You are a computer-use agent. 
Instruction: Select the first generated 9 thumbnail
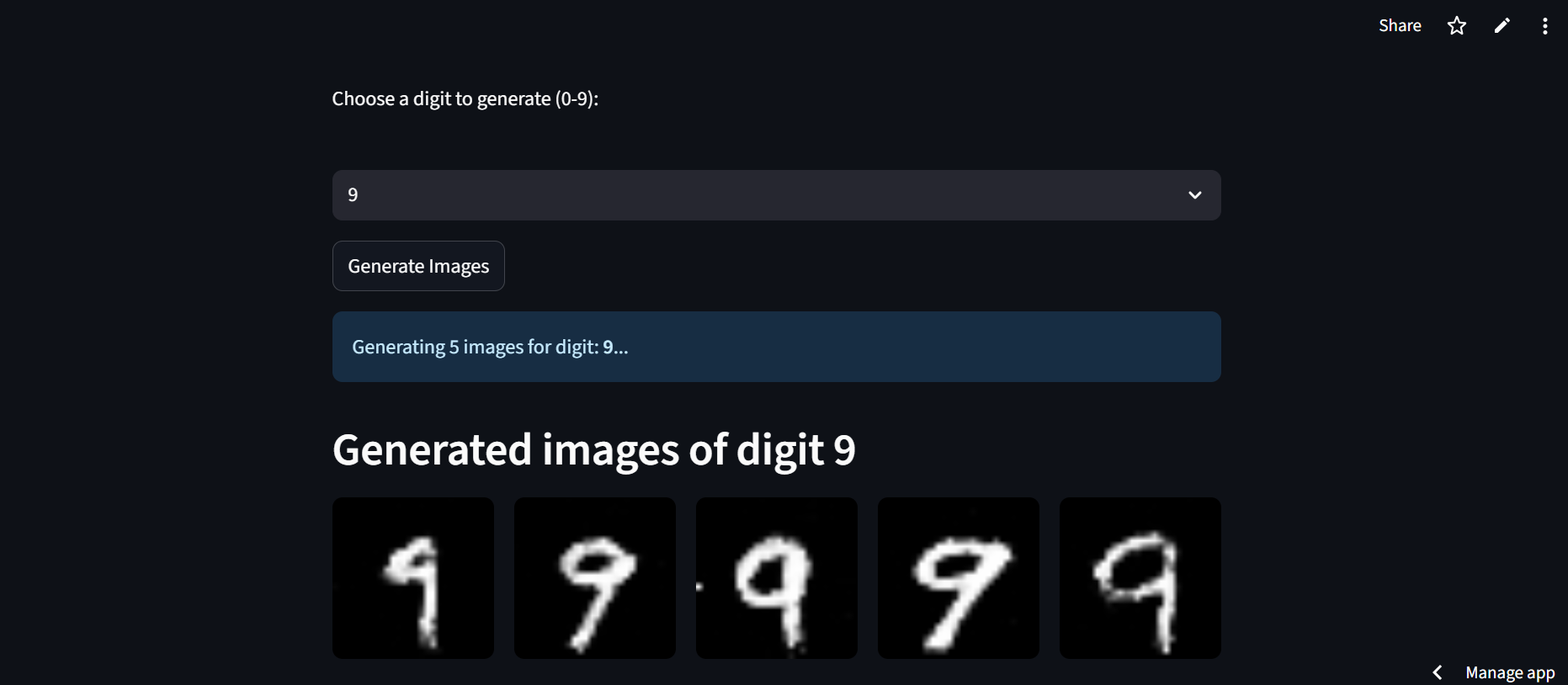point(413,578)
